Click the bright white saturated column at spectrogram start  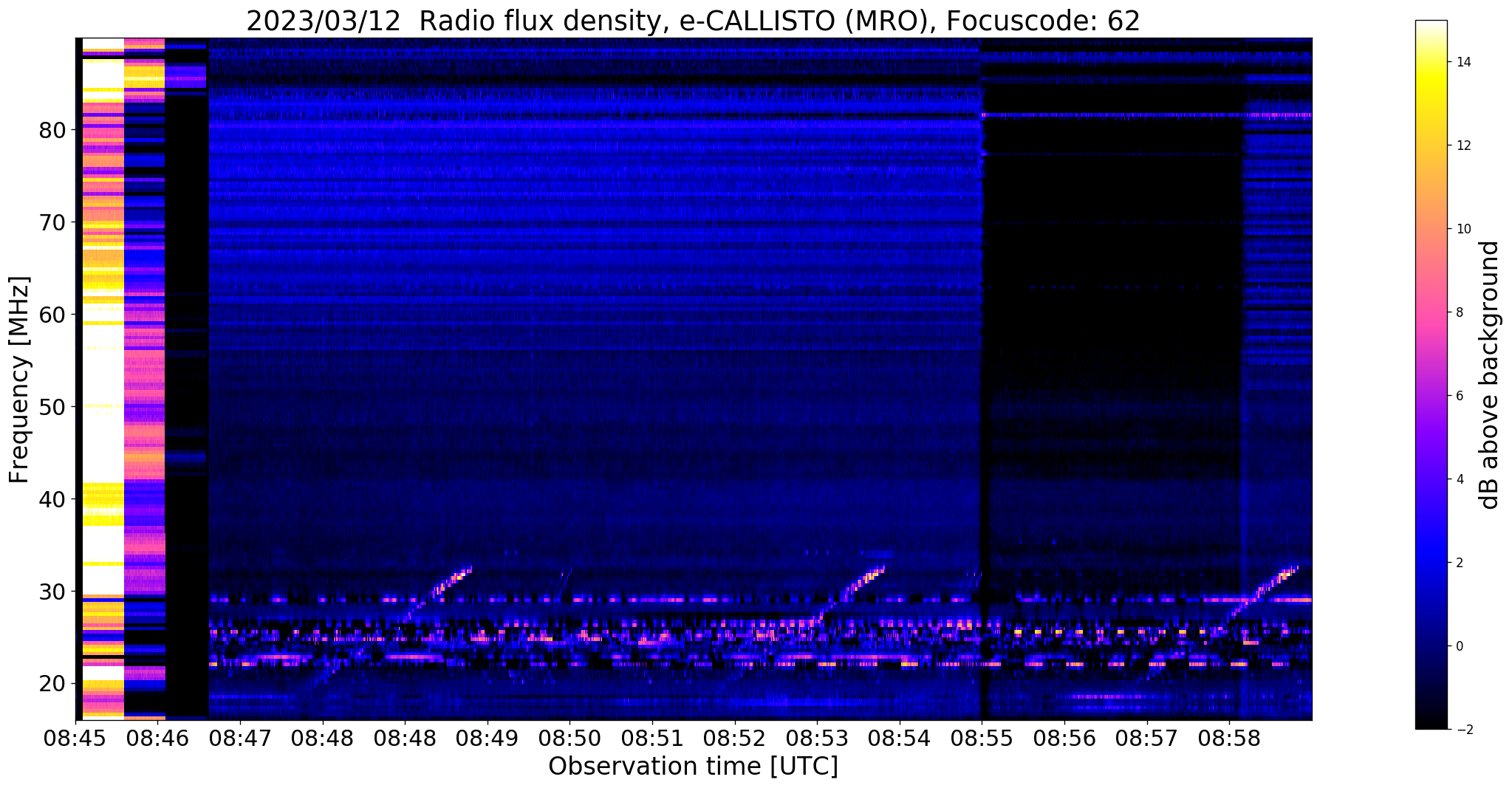pyautogui.click(x=103, y=378)
